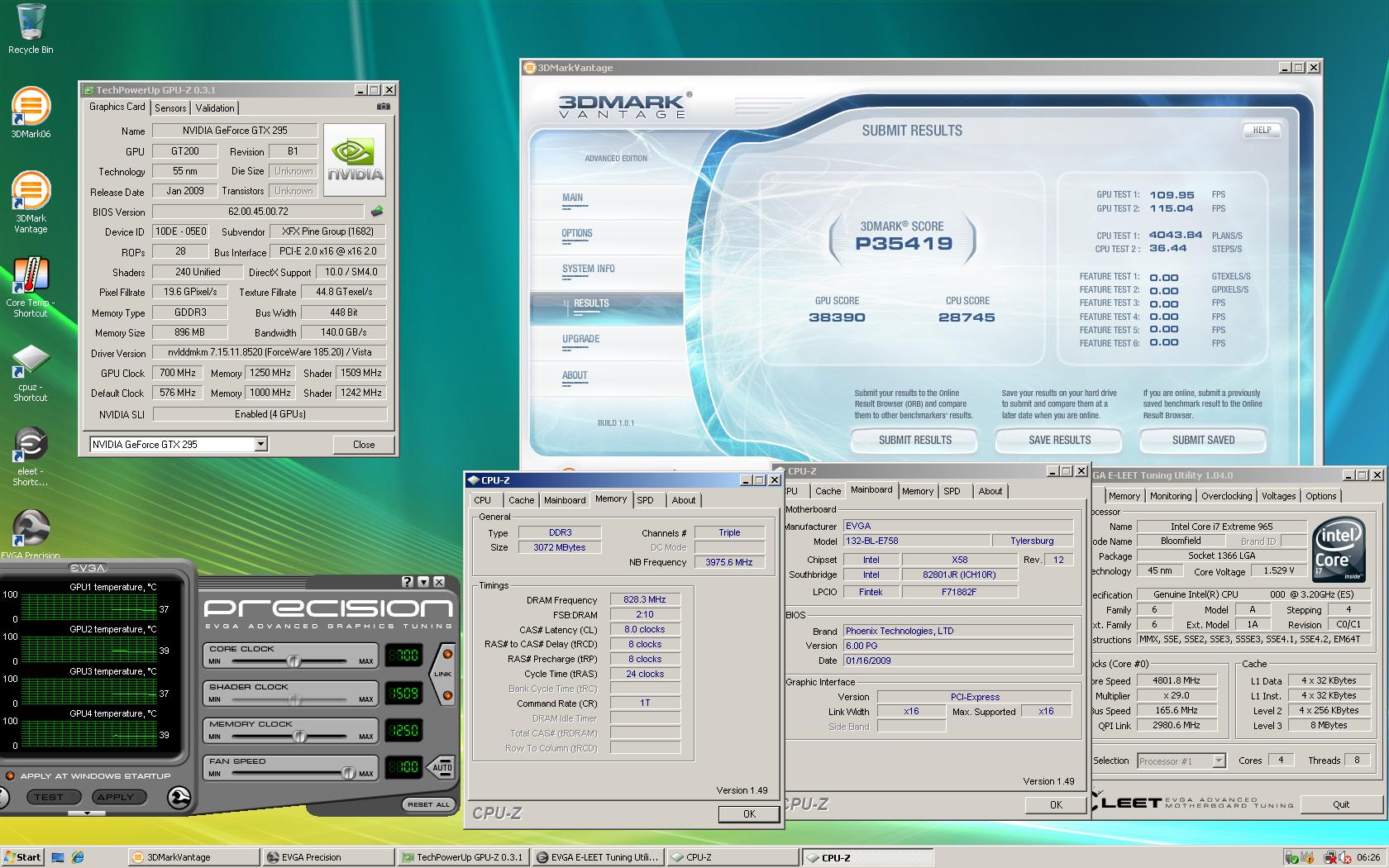The image size is (1389, 868).
Task: Click the Windows Start button
Action: click(x=22, y=857)
